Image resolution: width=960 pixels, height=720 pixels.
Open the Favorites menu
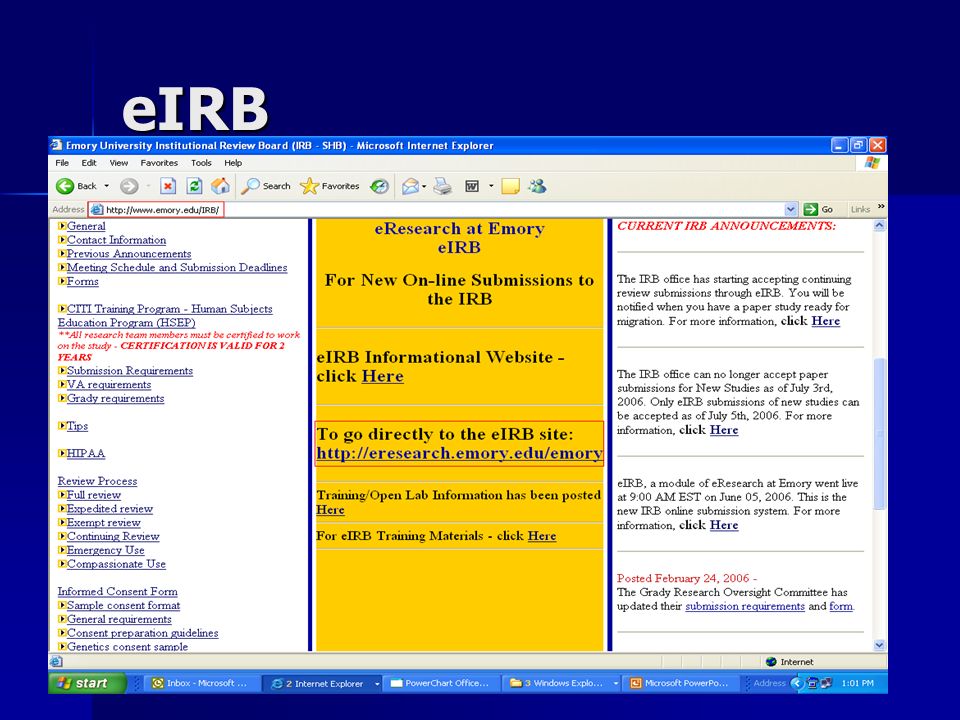coord(159,163)
